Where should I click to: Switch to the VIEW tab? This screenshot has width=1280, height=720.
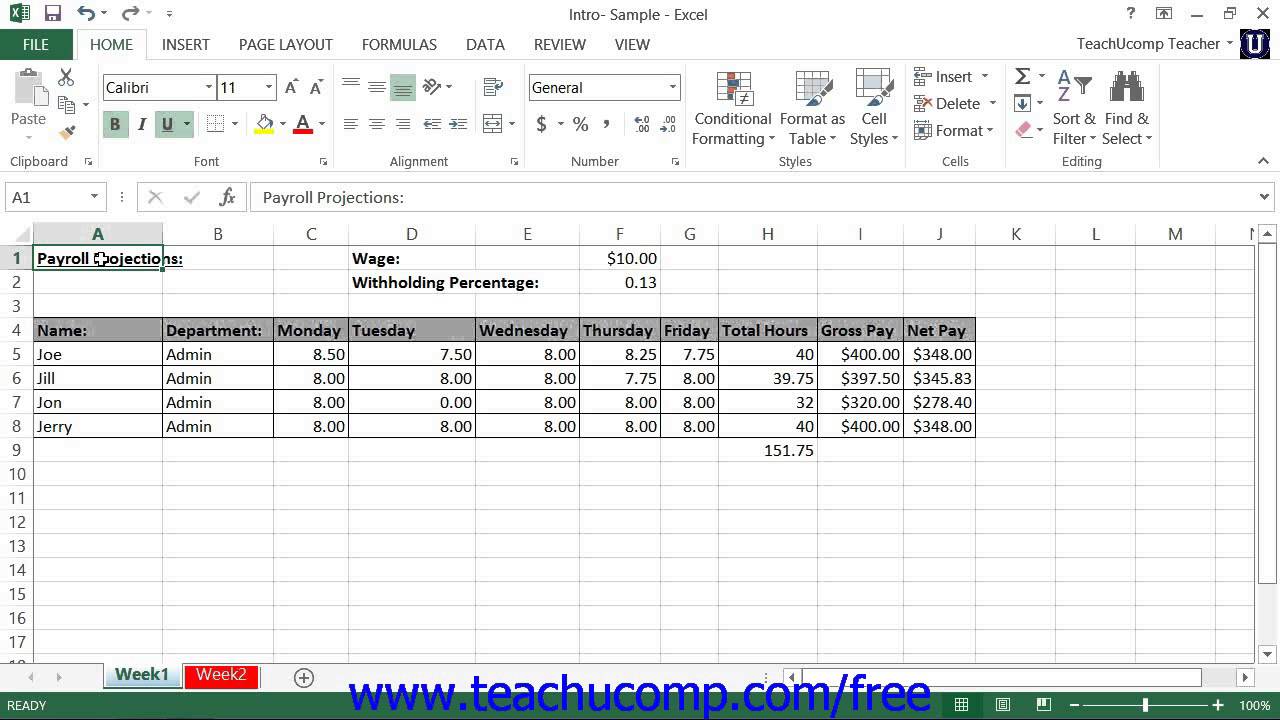tap(632, 44)
